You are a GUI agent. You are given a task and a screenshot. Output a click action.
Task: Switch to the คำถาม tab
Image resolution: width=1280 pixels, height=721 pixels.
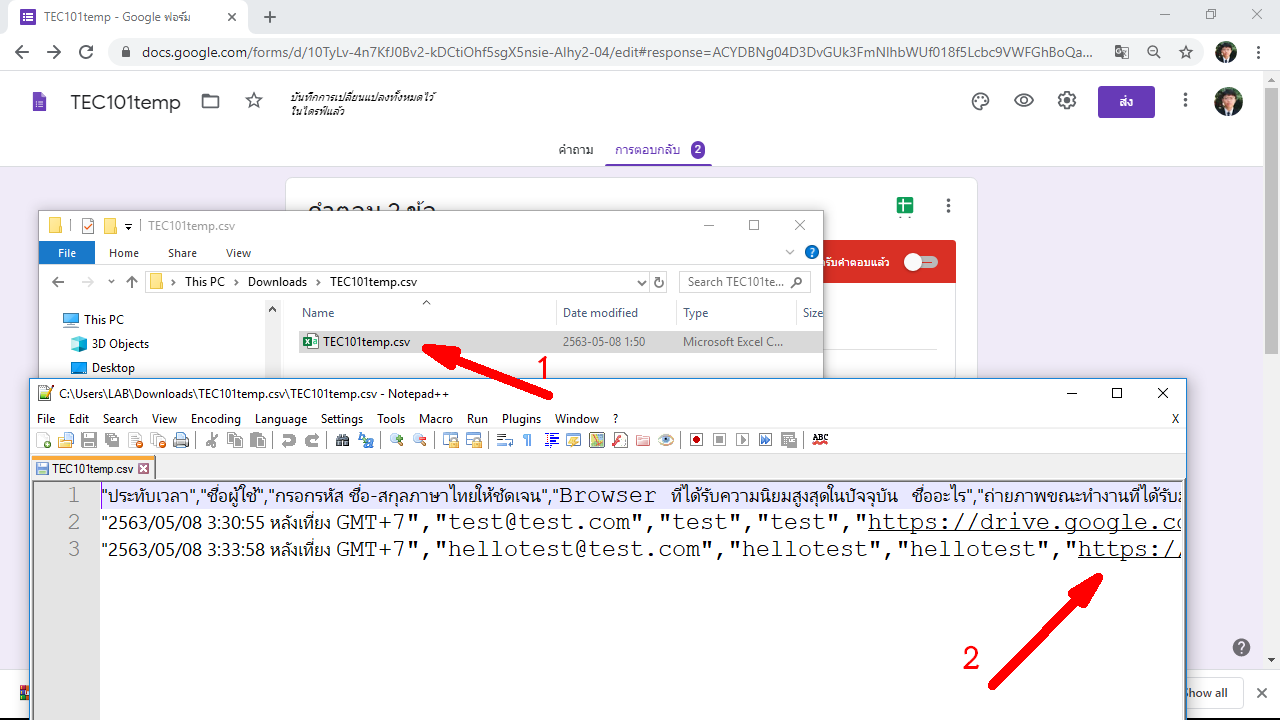[x=576, y=150]
